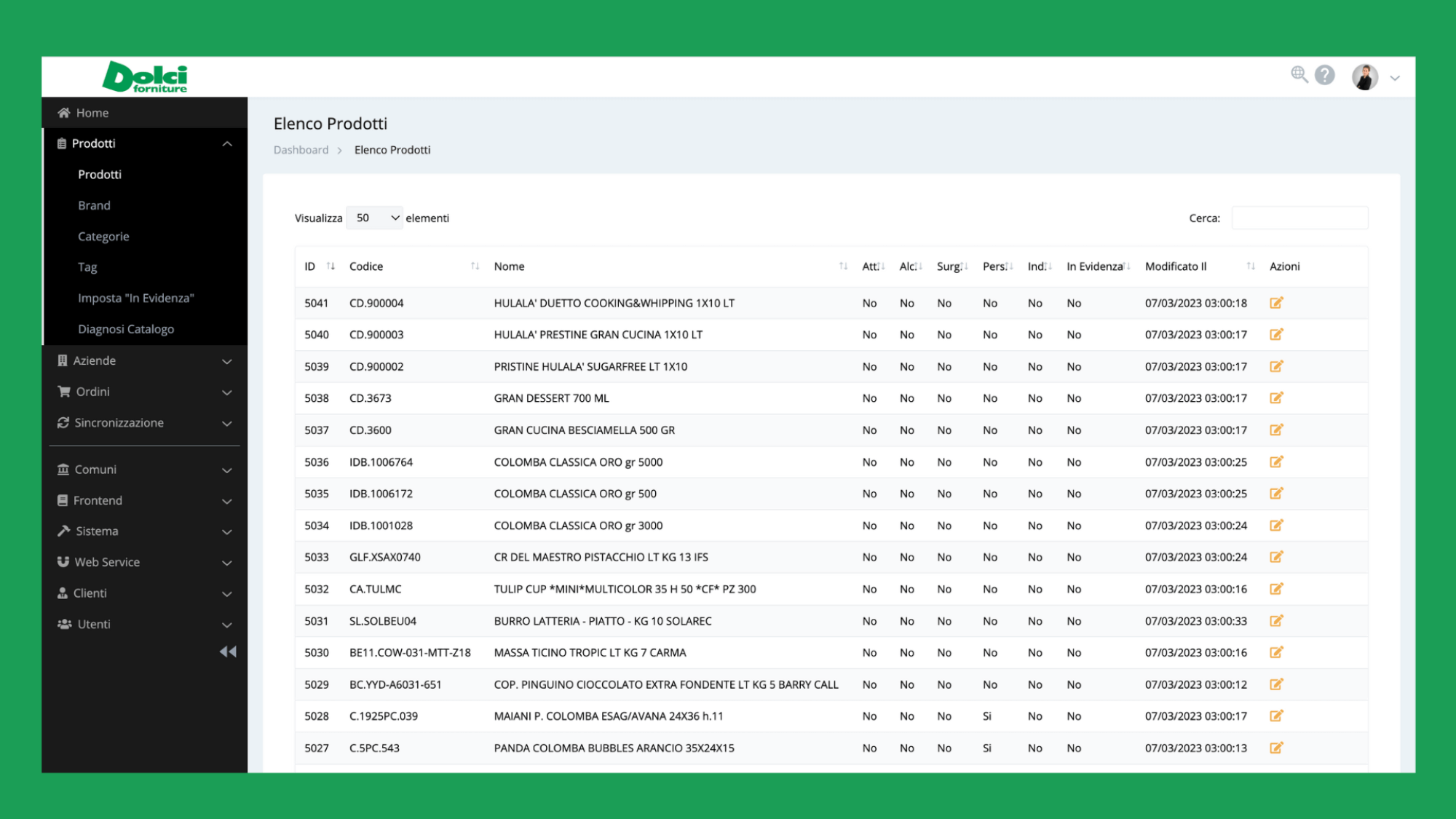Image resolution: width=1456 pixels, height=819 pixels.
Task: Open Imposta "In Evidenza" submenu item
Action: [x=136, y=298]
